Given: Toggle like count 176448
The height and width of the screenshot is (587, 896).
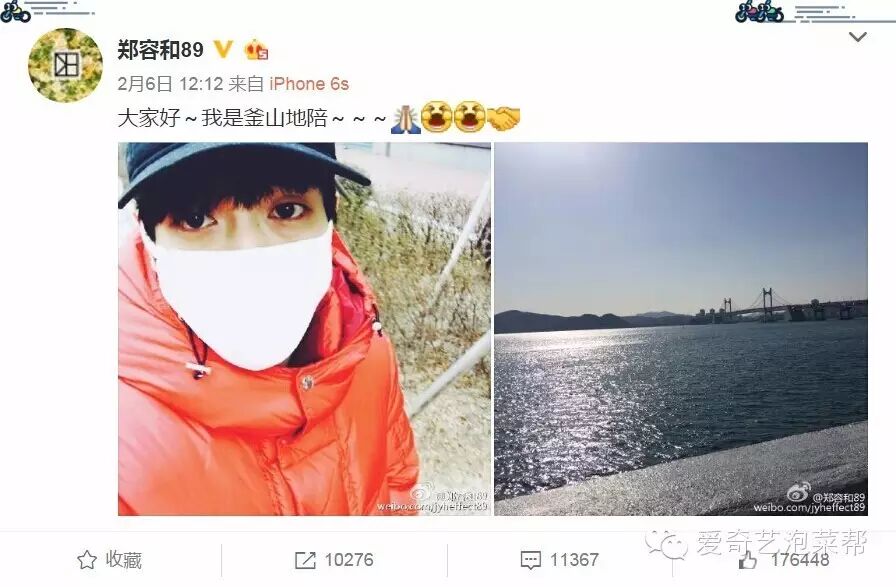Looking at the screenshot, I should point(799,560).
